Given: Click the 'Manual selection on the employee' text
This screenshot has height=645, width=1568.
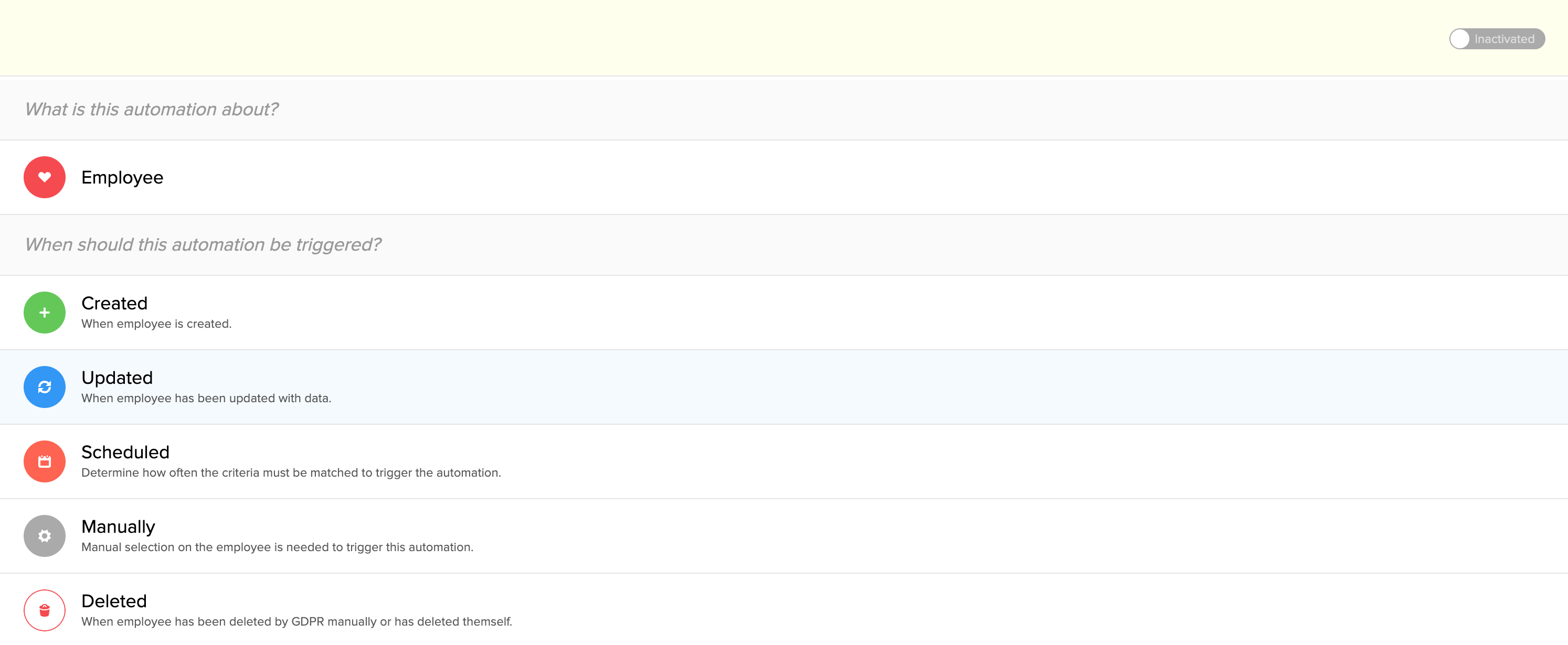Looking at the screenshot, I should (x=277, y=547).
